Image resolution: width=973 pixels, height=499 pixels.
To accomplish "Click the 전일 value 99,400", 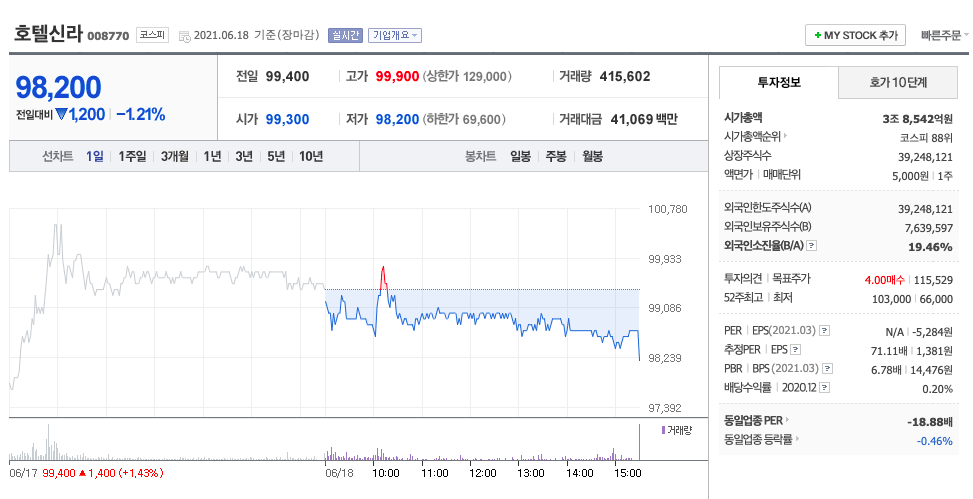I will pyautogui.click(x=287, y=77).
